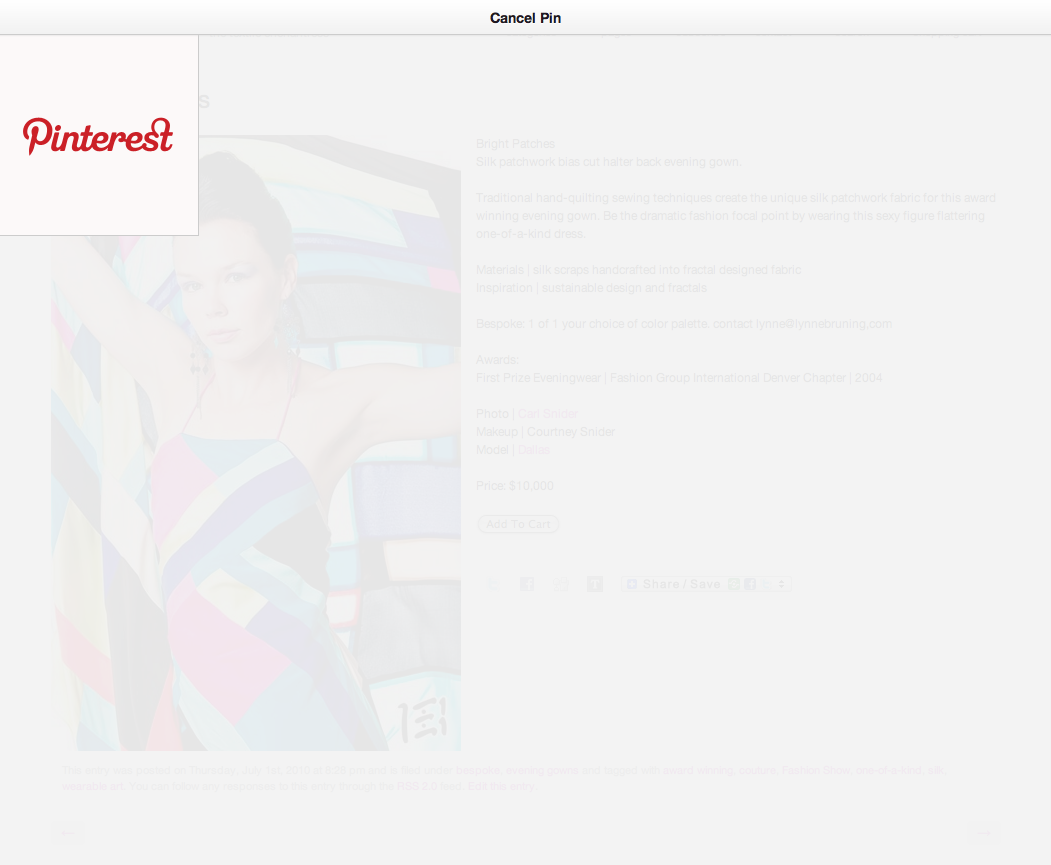Click the AddThis plus icon on Share/Save

tap(632, 583)
